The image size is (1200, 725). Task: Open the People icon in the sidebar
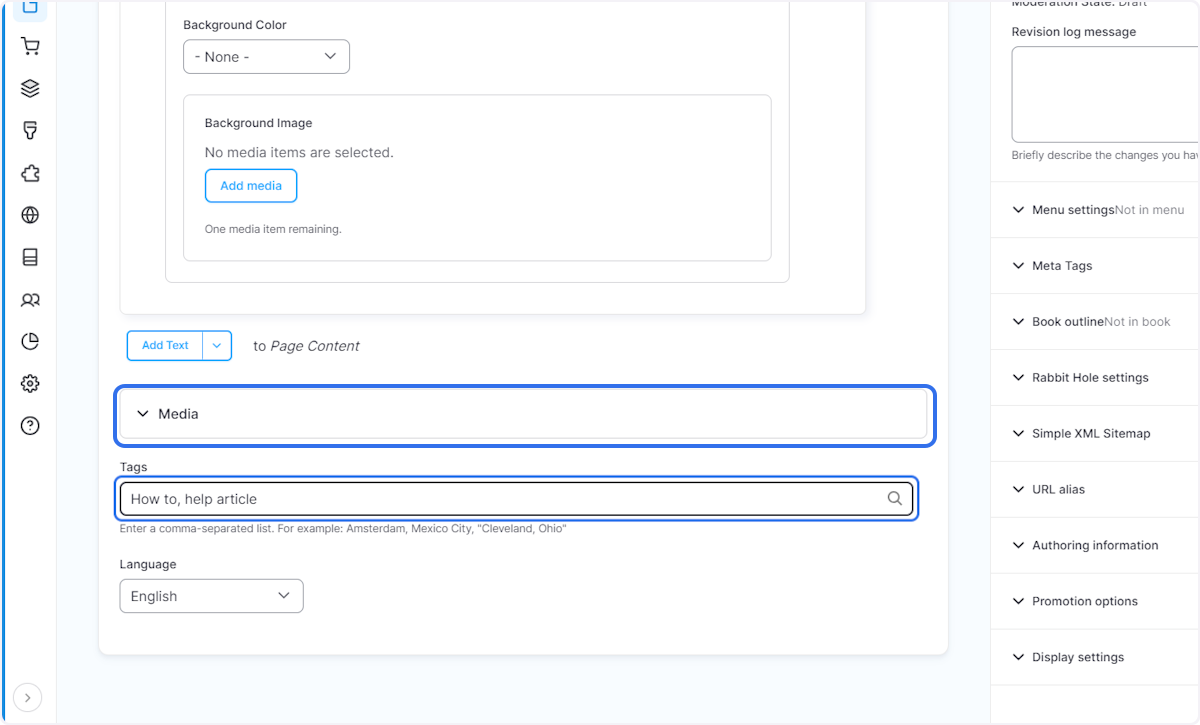(x=29, y=300)
